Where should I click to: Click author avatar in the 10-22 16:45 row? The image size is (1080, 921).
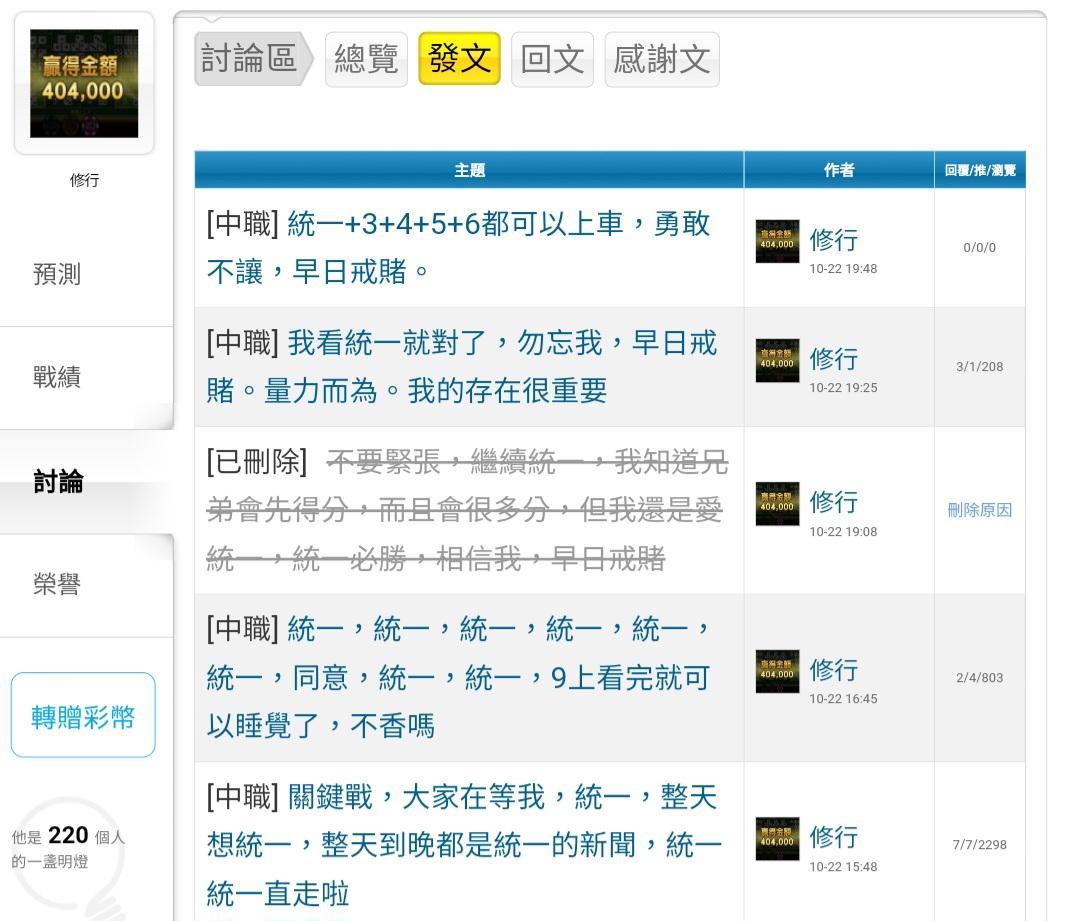tap(778, 671)
